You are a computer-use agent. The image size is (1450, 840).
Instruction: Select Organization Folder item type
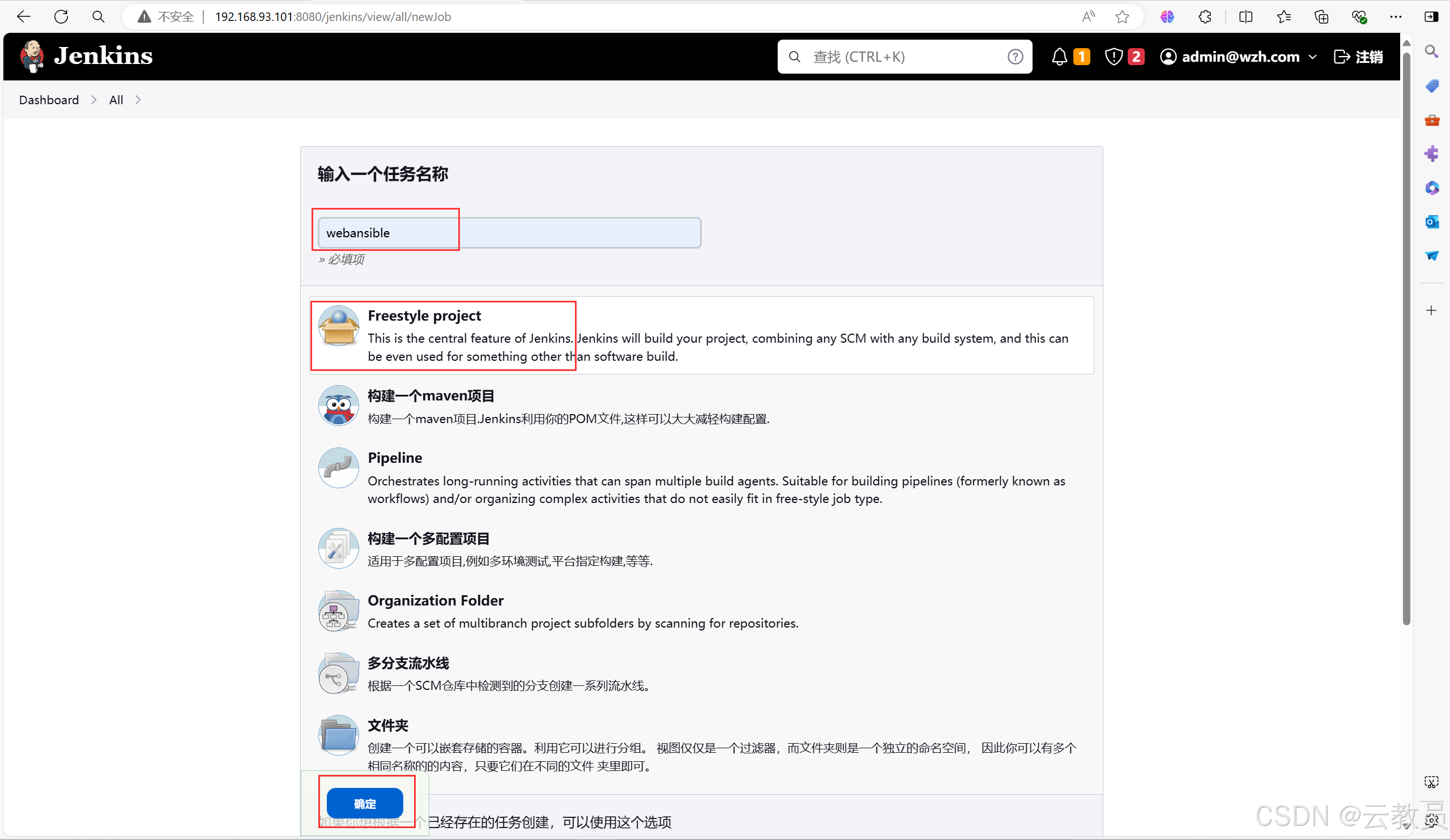coord(701,611)
